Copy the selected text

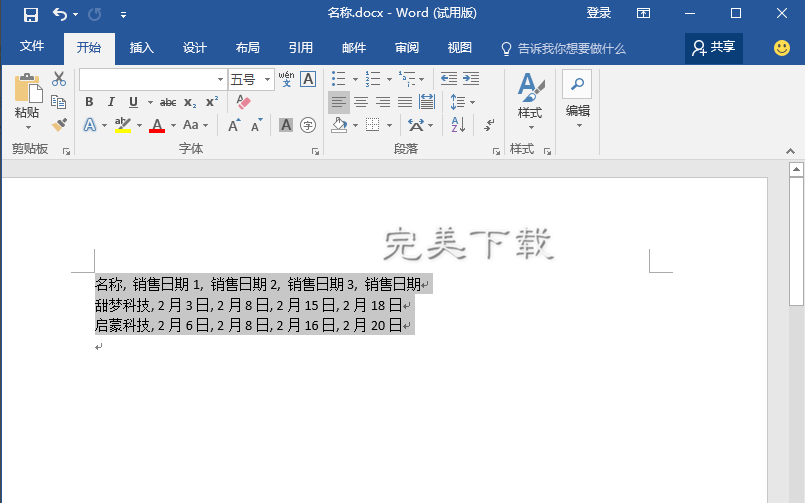click(x=59, y=102)
